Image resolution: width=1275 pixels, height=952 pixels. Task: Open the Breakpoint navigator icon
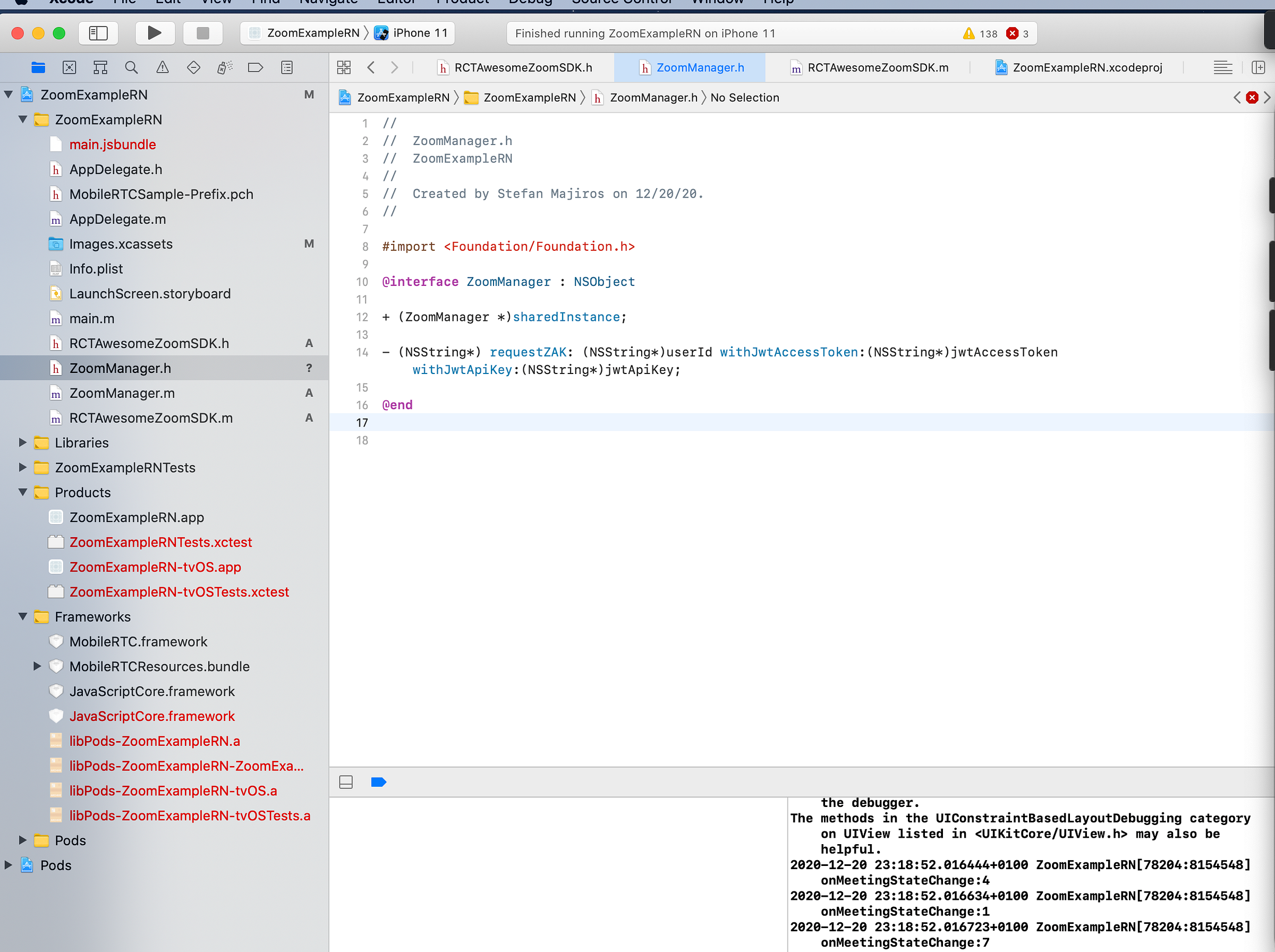[255, 67]
